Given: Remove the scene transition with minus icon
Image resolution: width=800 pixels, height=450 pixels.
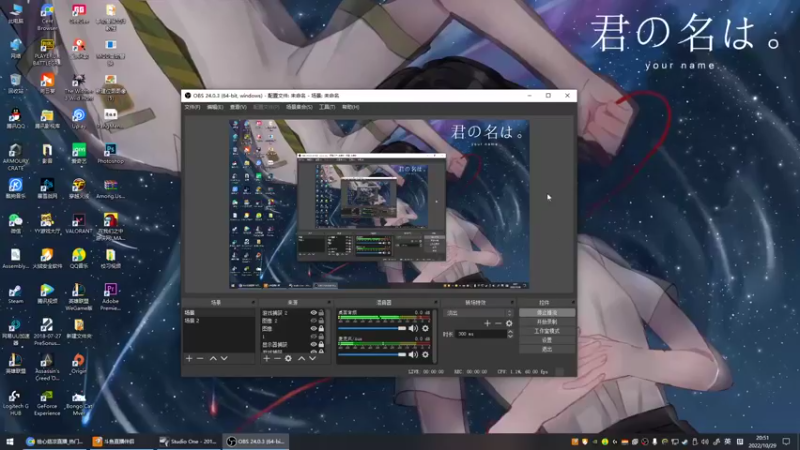Looking at the screenshot, I should (498, 323).
